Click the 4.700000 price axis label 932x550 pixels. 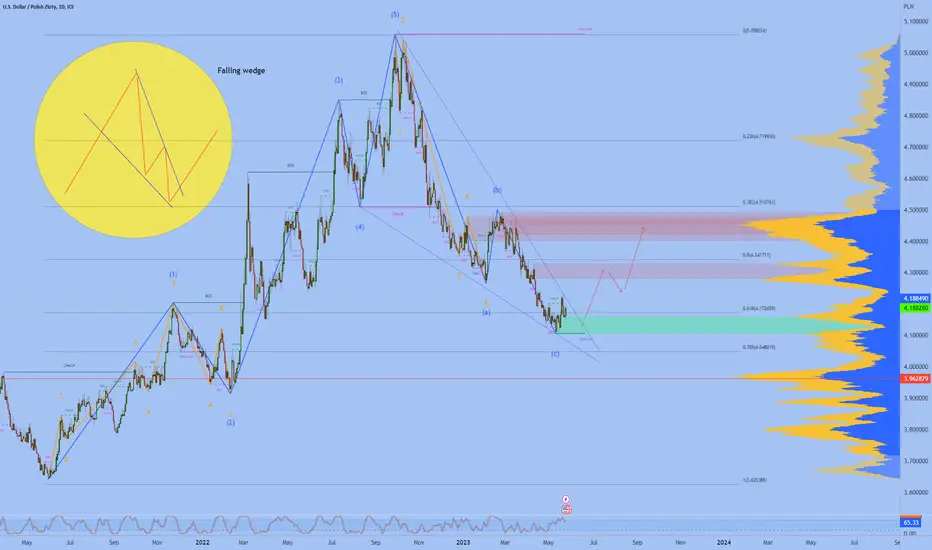(x=915, y=147)
